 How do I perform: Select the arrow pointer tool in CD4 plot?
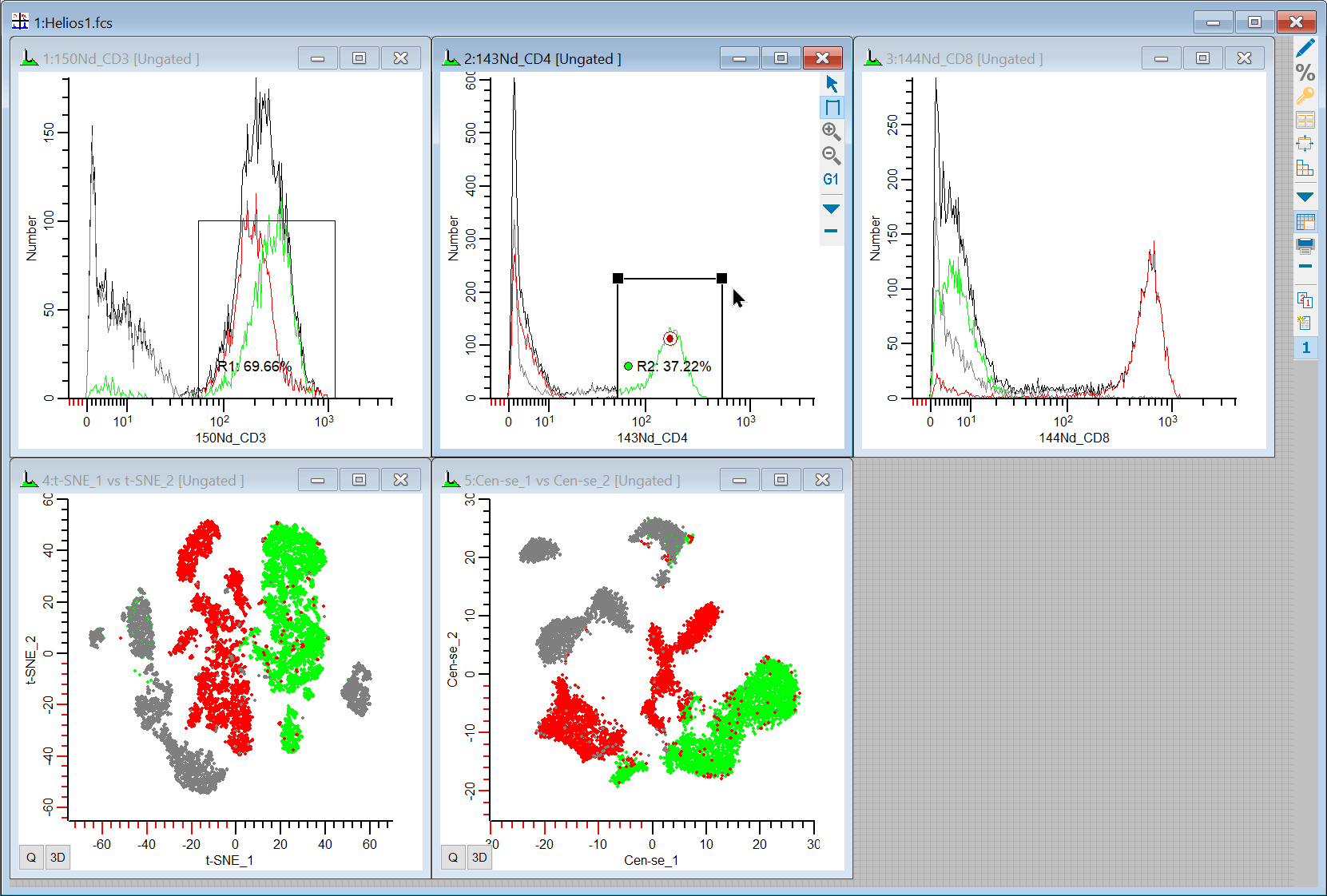(832, 84)
